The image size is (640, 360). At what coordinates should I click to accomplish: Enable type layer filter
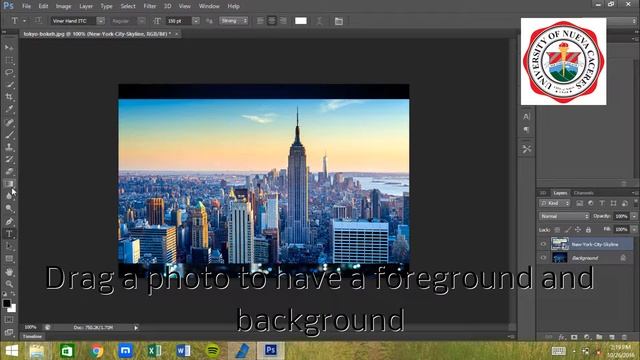tap(602, 203)
